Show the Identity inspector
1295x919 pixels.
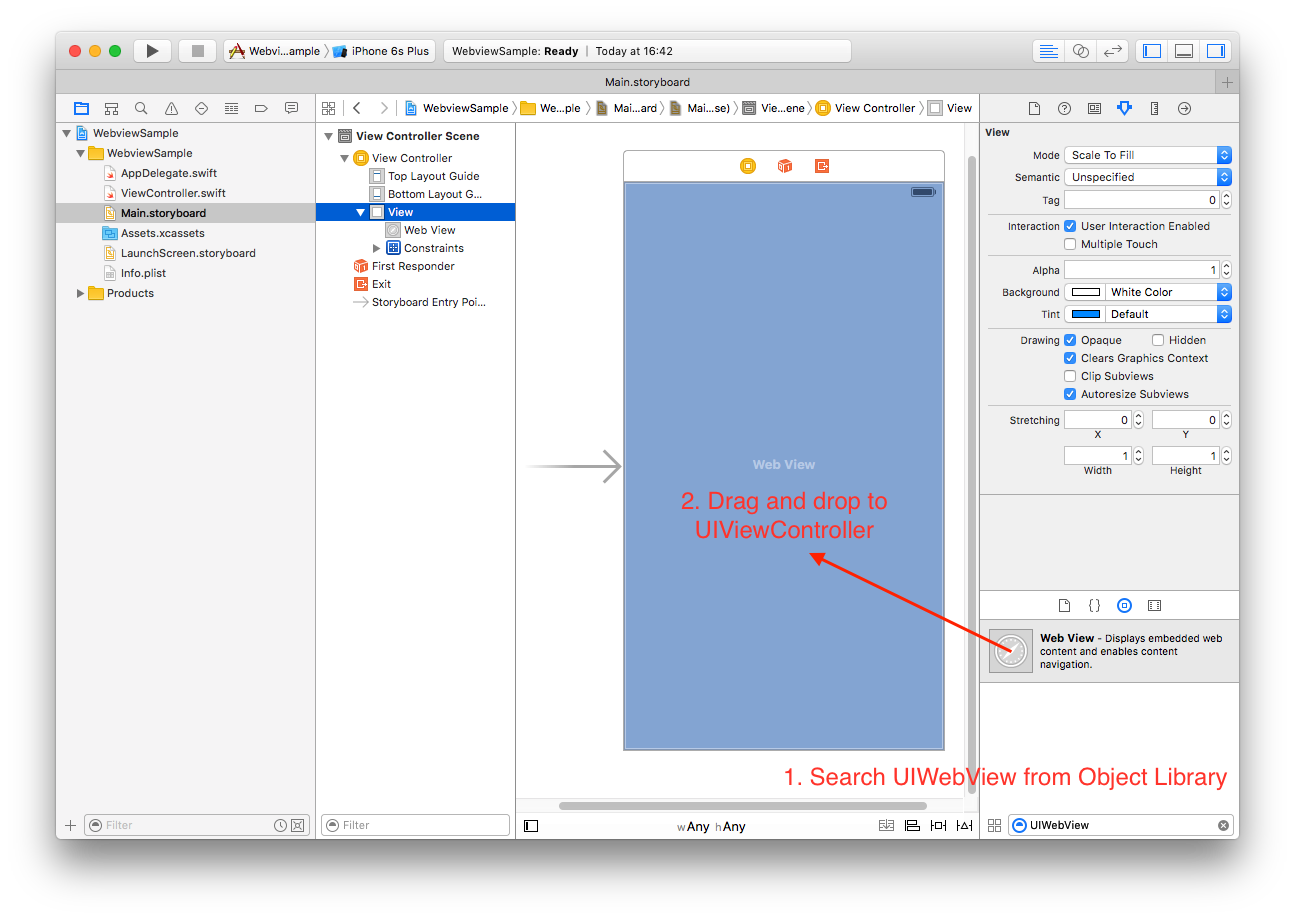pos(1095,108)
